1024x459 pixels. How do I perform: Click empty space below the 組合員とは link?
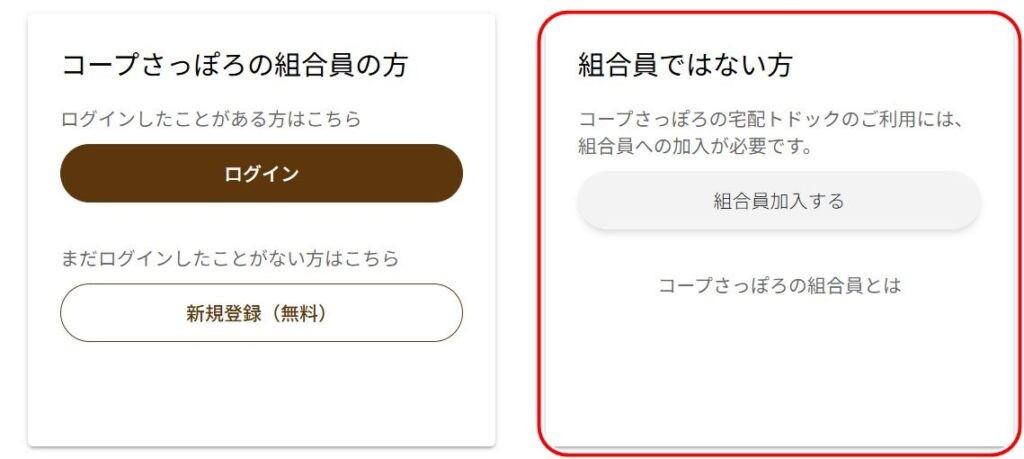point(779,370)
